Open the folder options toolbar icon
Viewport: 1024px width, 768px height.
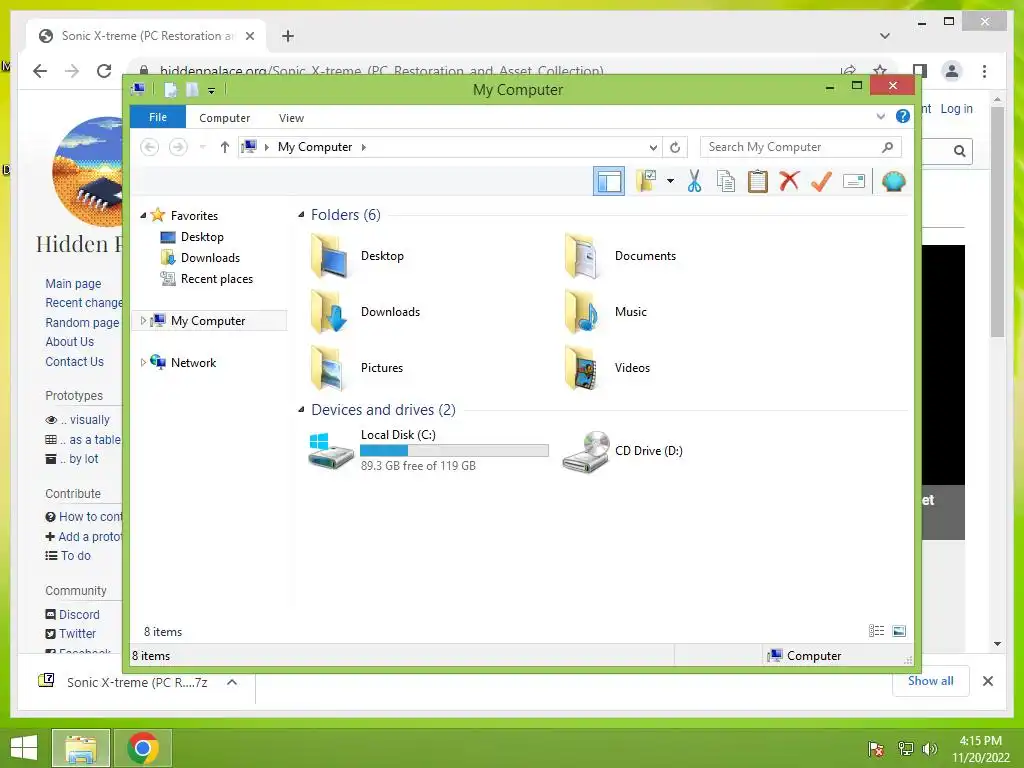647,181
